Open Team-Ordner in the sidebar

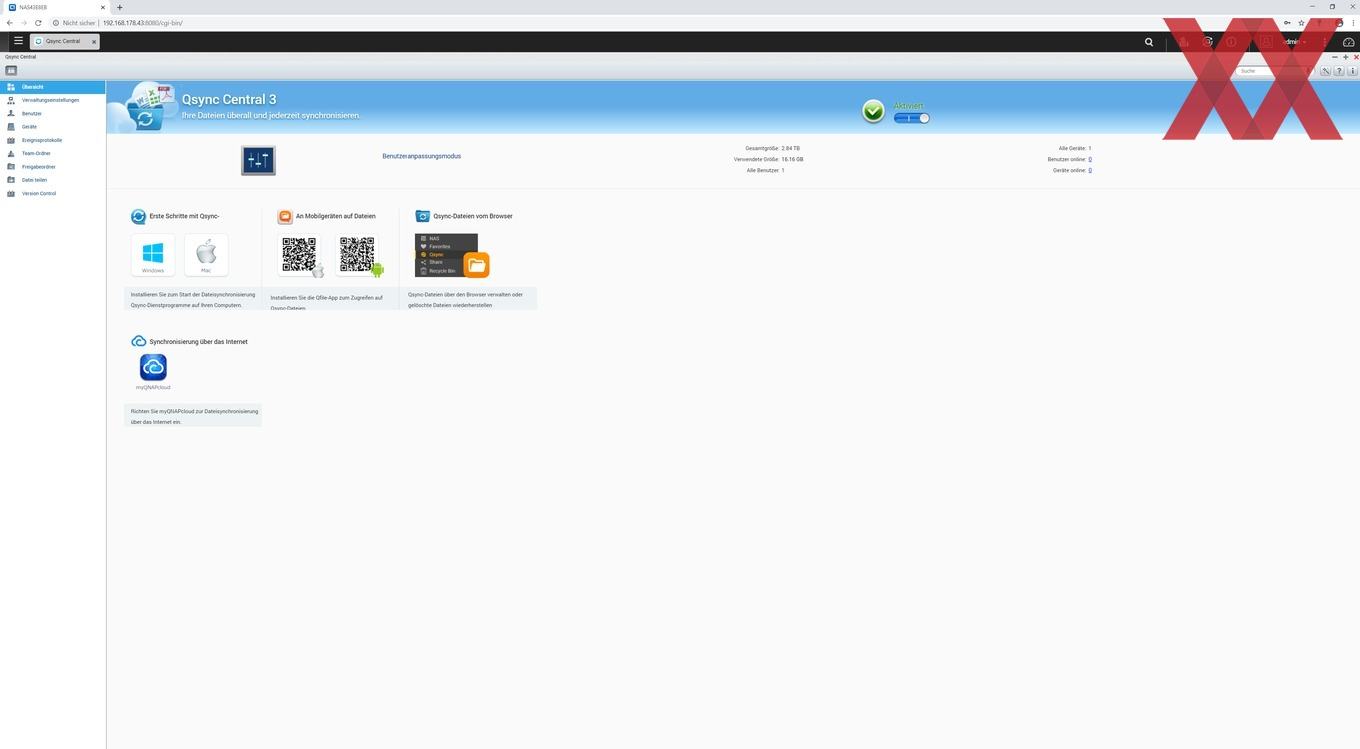(53, 153)
